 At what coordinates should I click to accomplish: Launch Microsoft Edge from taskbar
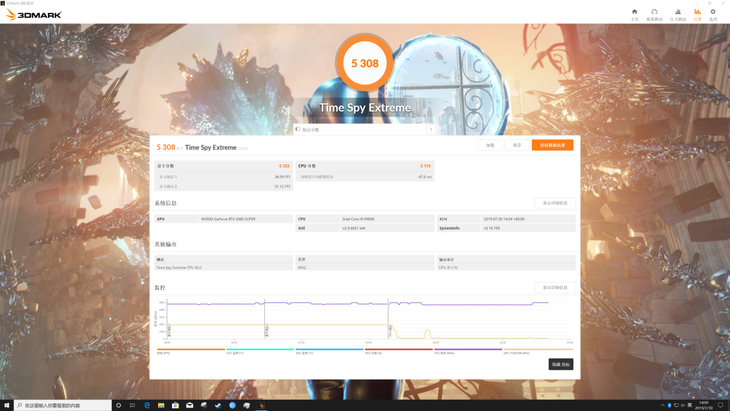(x=147, y=405)
